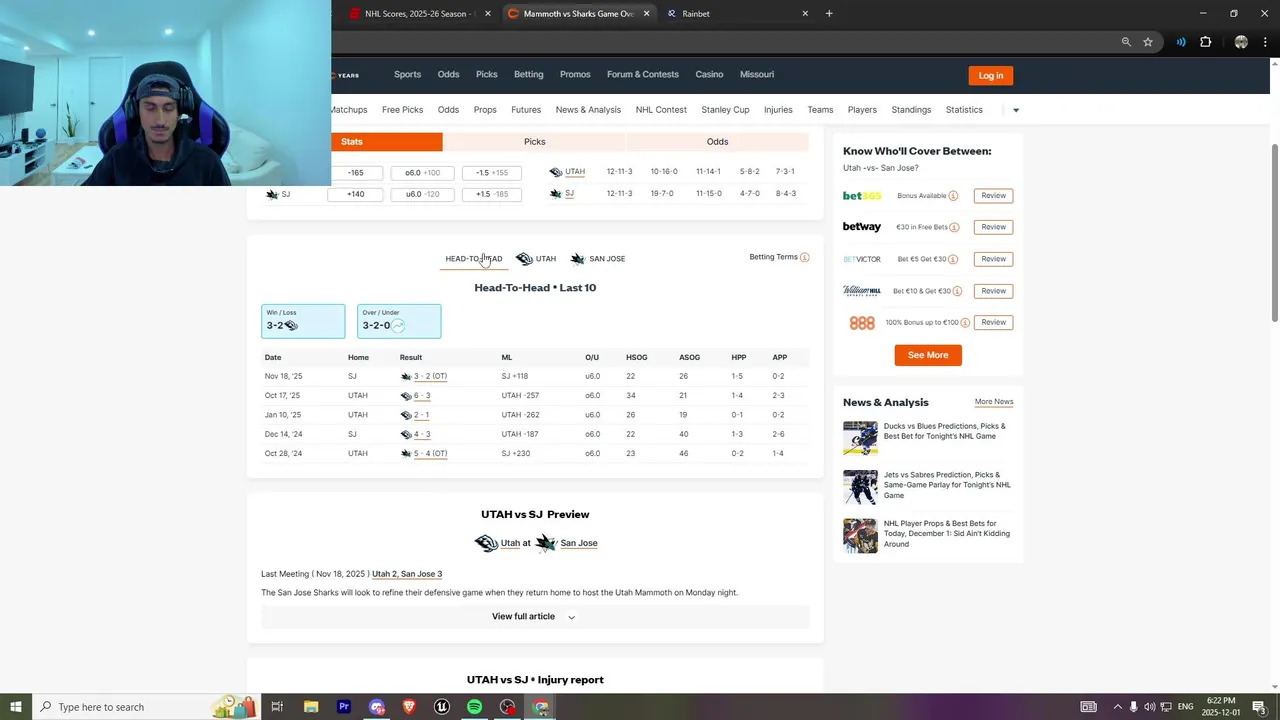
Task: Close the NHL Scores tab
Action: click(x=488, y=14)
